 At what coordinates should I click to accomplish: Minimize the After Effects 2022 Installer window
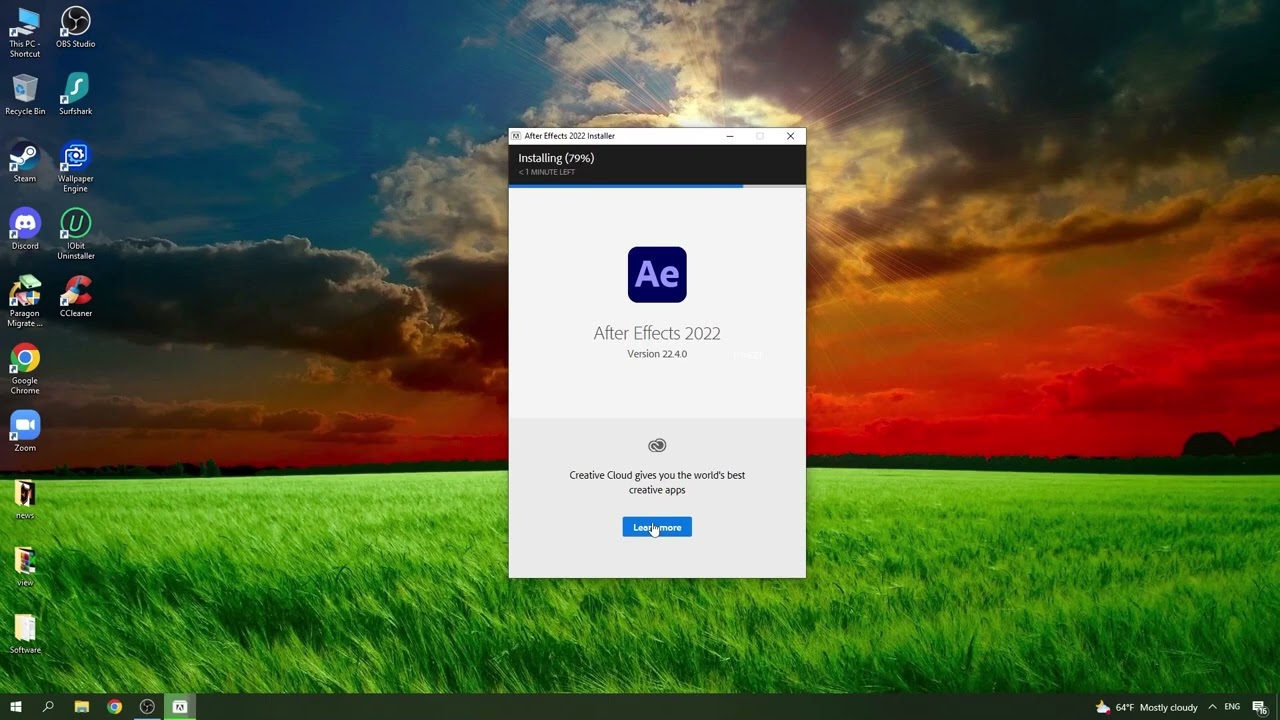730,136
